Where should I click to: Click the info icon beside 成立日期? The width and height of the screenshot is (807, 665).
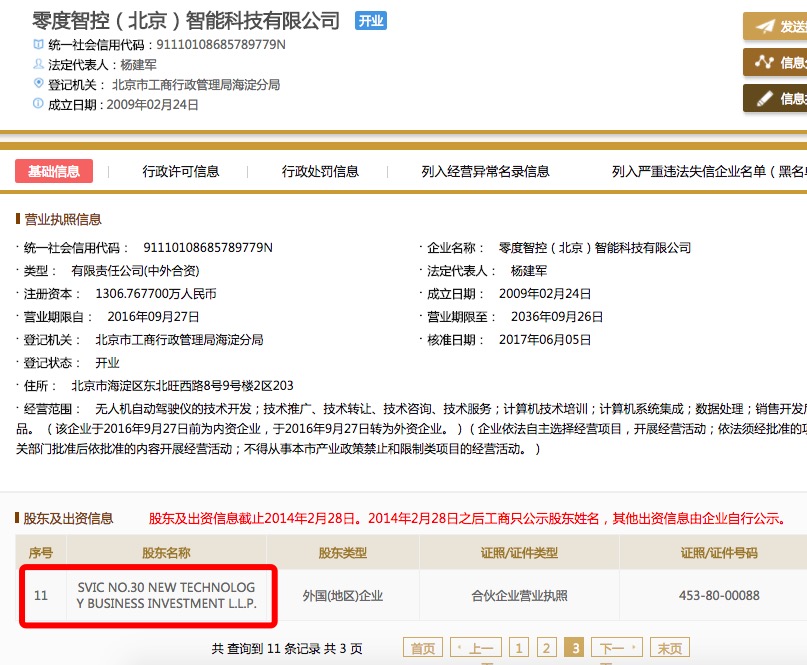pyautogui.click(x=38, y=103)
